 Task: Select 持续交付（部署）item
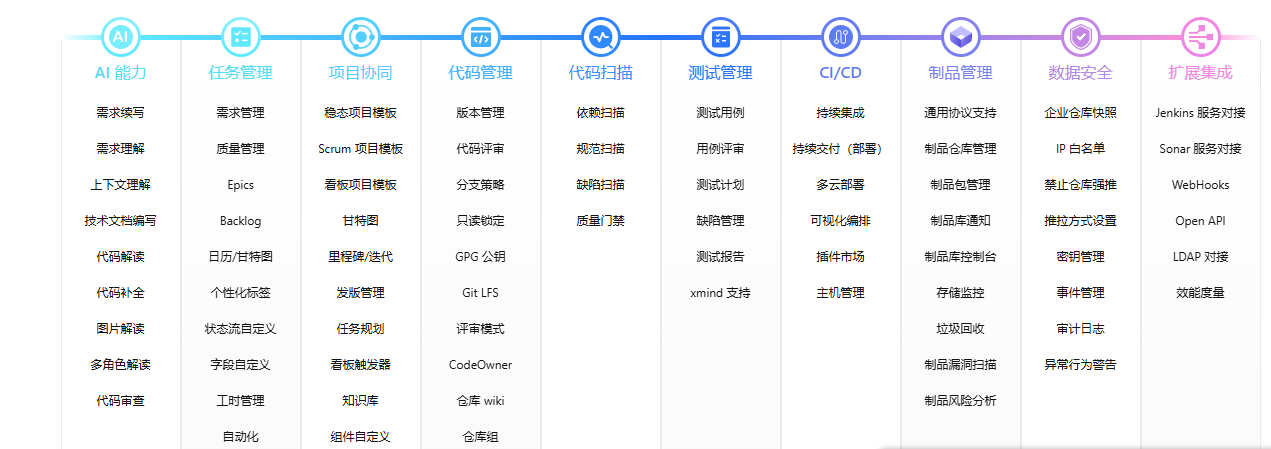pos(840,149)
